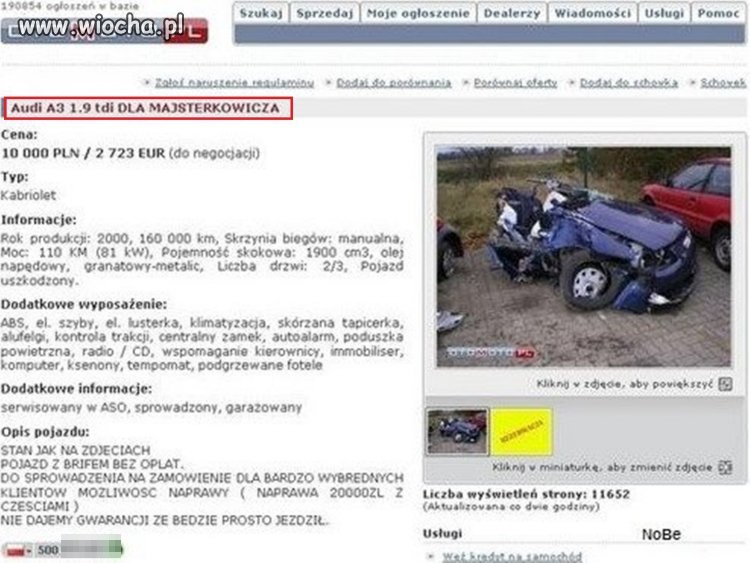750x563 pixels.
Task: Click the enlarge photo icon beside the caption
Action: (x=725, y=384)
